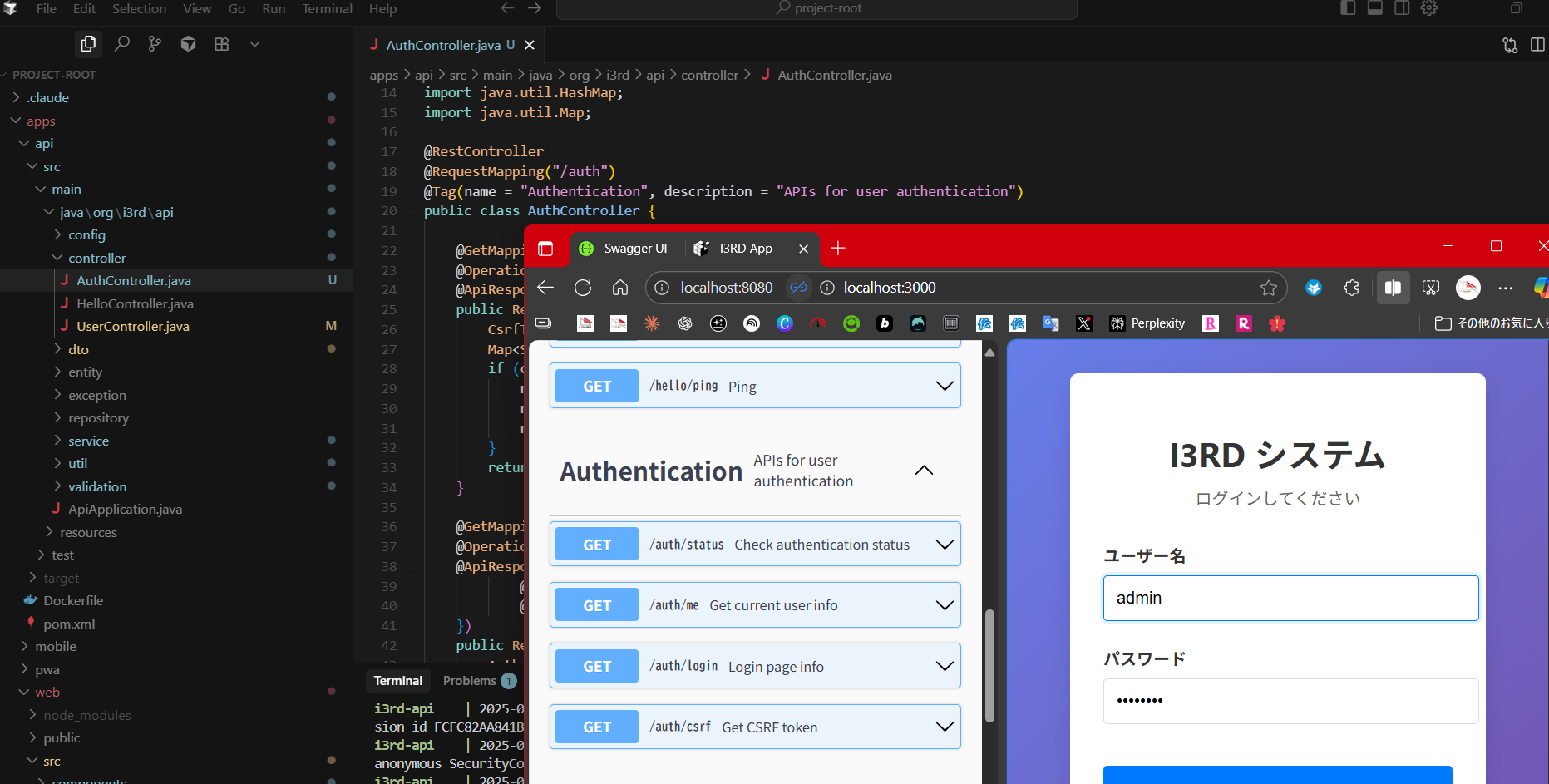Expand the service folder
This screenshot has height=784, width=1549.
click(x=88, y=441)
